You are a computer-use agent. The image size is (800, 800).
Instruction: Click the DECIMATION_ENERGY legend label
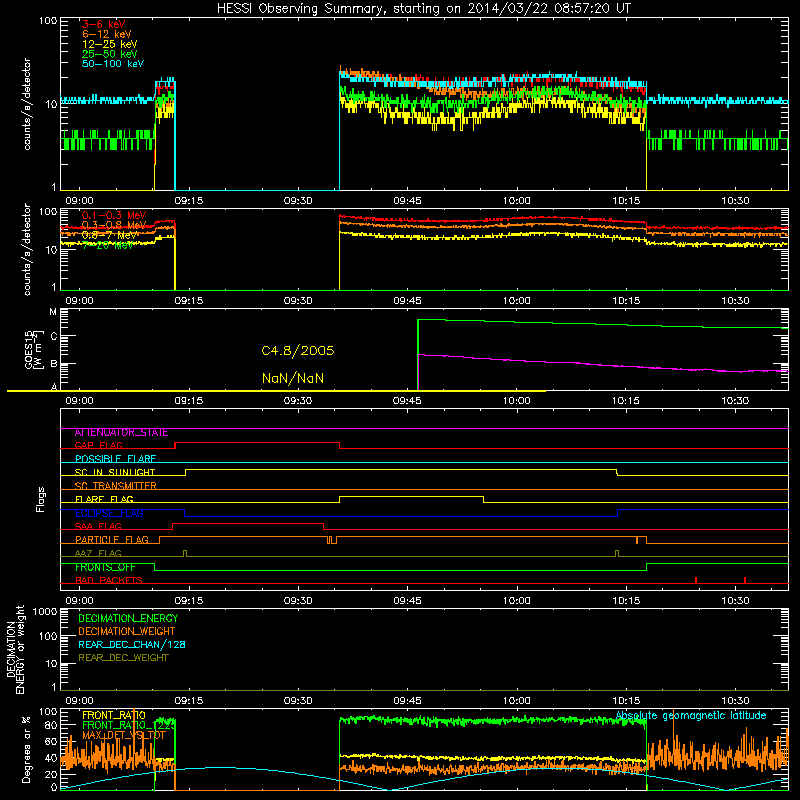tap(128, 618)
